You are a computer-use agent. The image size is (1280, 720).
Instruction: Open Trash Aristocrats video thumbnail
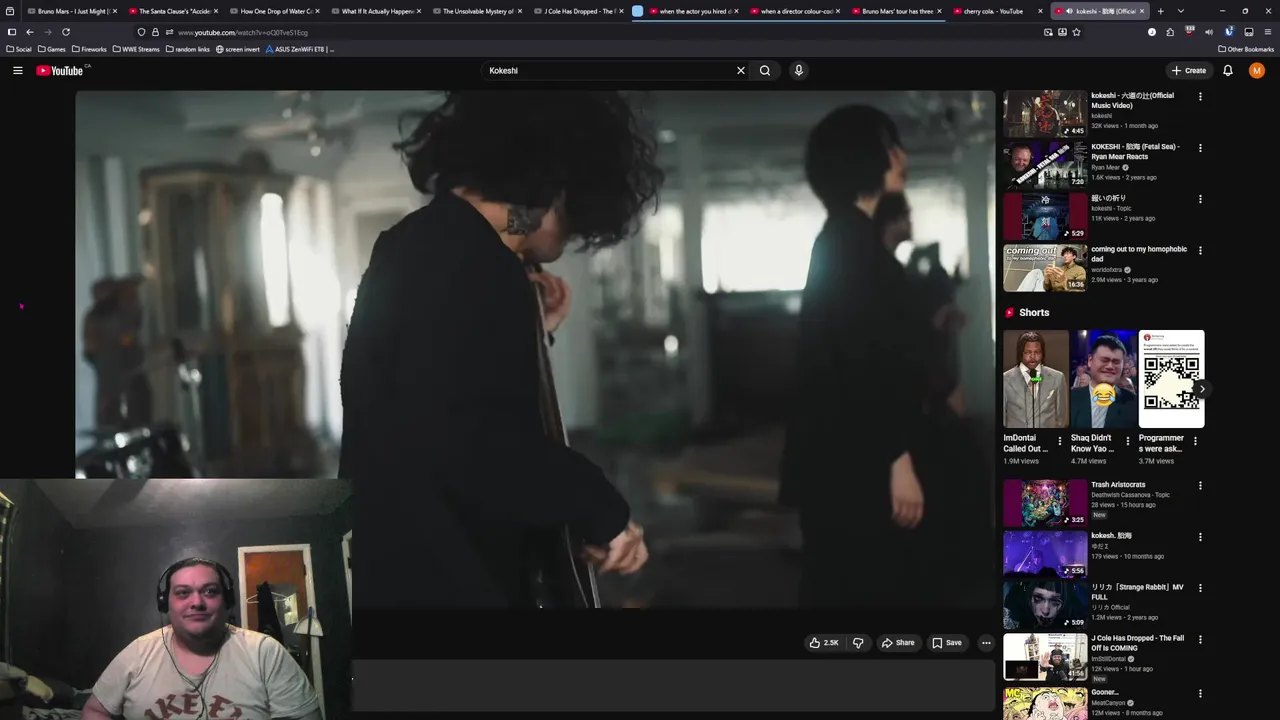pyautogui.click(x=1045, y=503)
